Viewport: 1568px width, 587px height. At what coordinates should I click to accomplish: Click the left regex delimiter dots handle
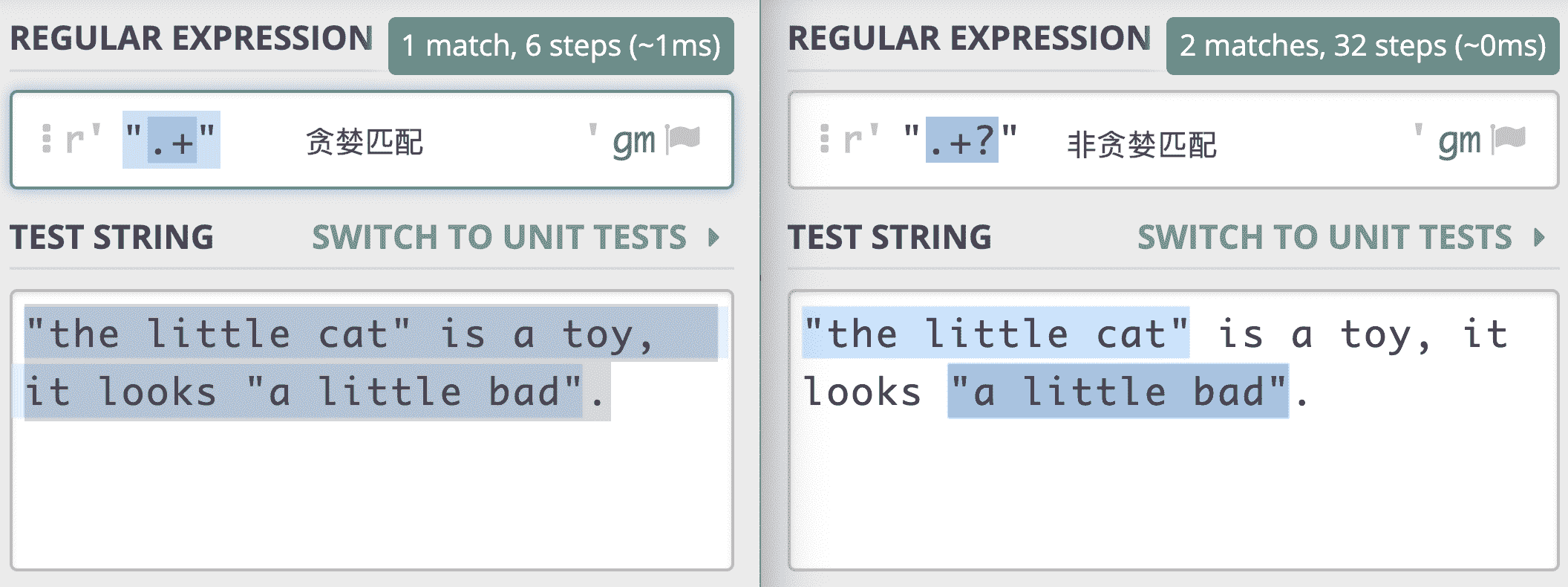pyautogui.click(x=46, y=139)
